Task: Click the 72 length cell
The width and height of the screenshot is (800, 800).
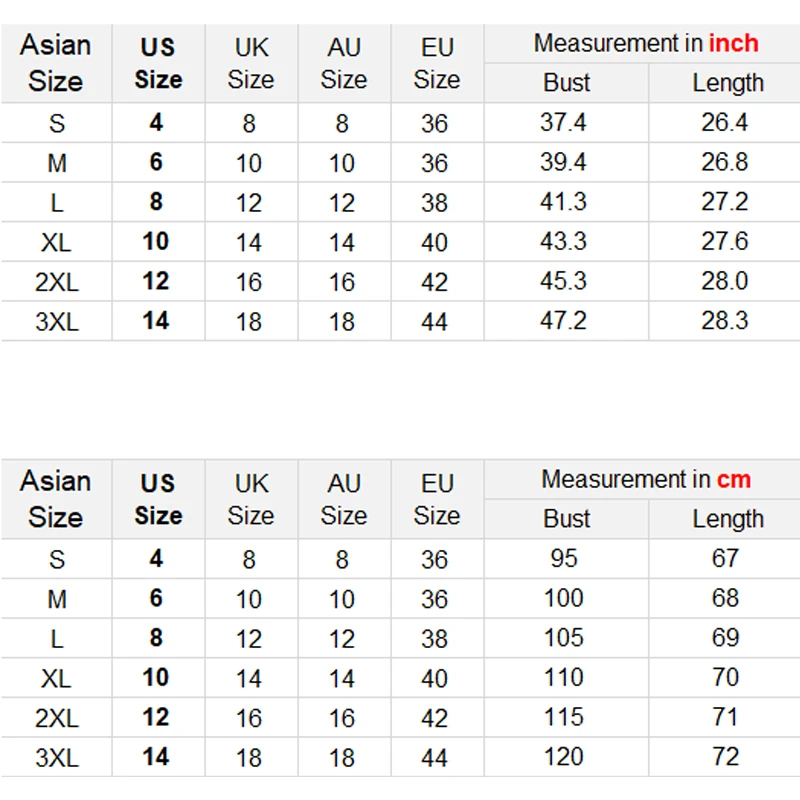Action: pyautogui.click(x=726, y=757)
